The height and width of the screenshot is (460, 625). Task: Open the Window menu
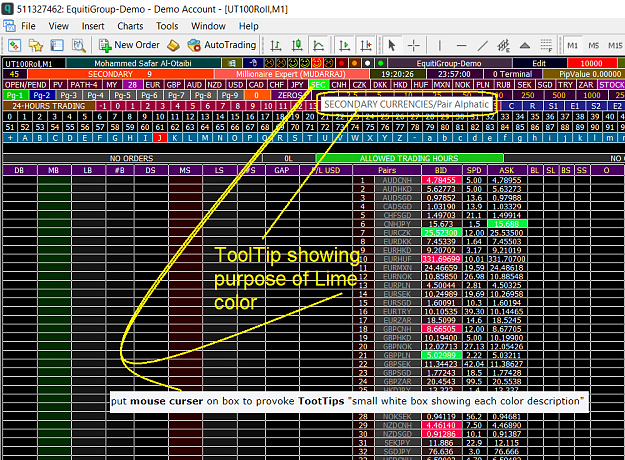point(208,26)
